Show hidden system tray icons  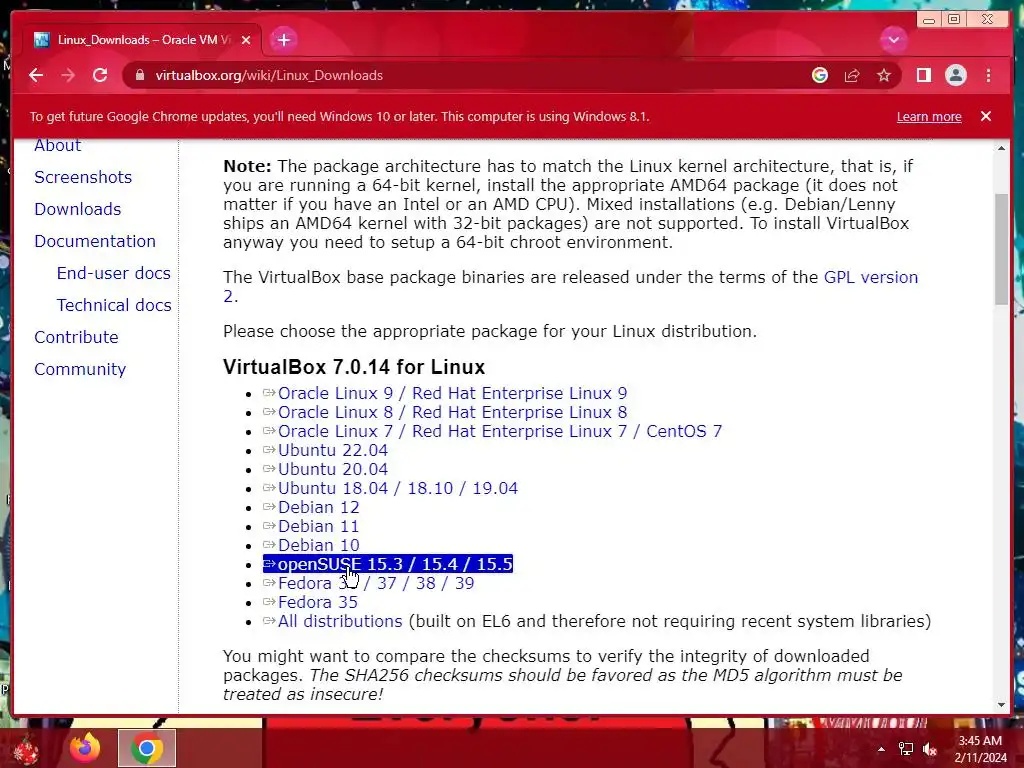(x=881, y=749)
